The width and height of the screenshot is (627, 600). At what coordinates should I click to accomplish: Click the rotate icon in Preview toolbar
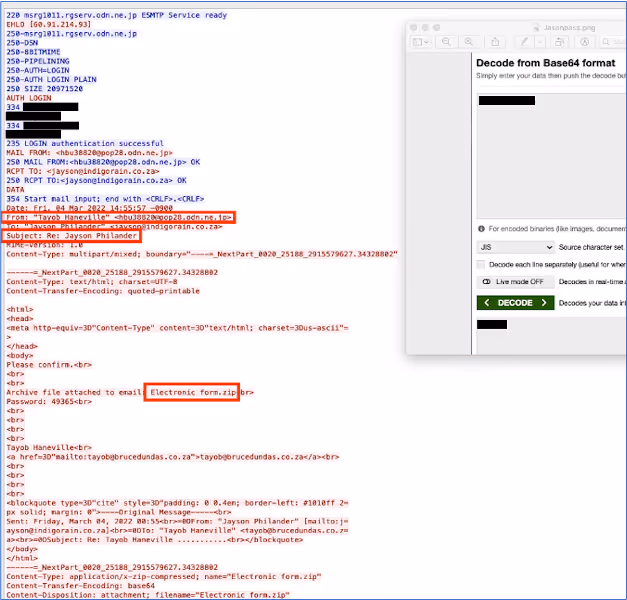click(559, 42)
